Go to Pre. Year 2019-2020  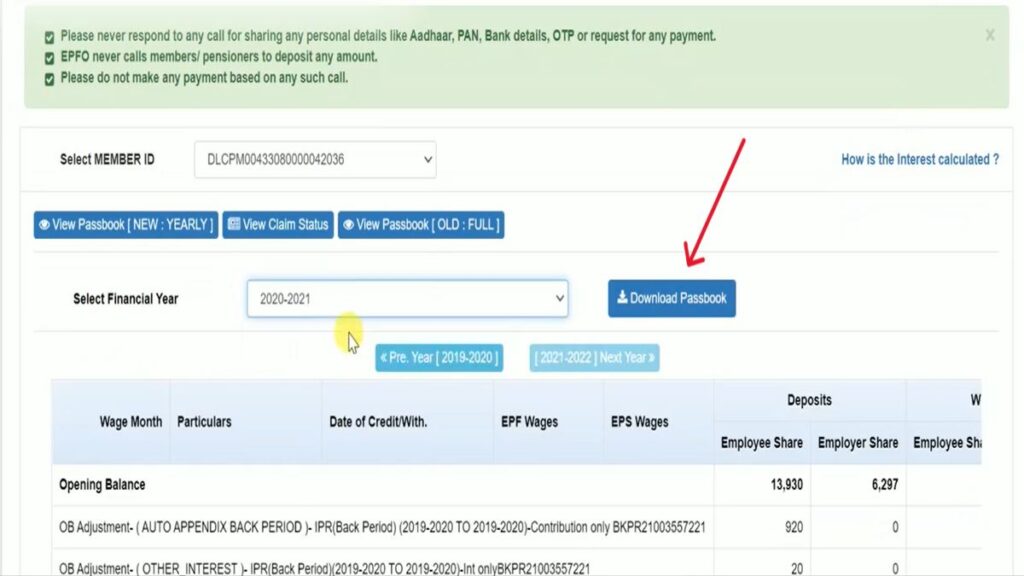click(x=439, y=358)
